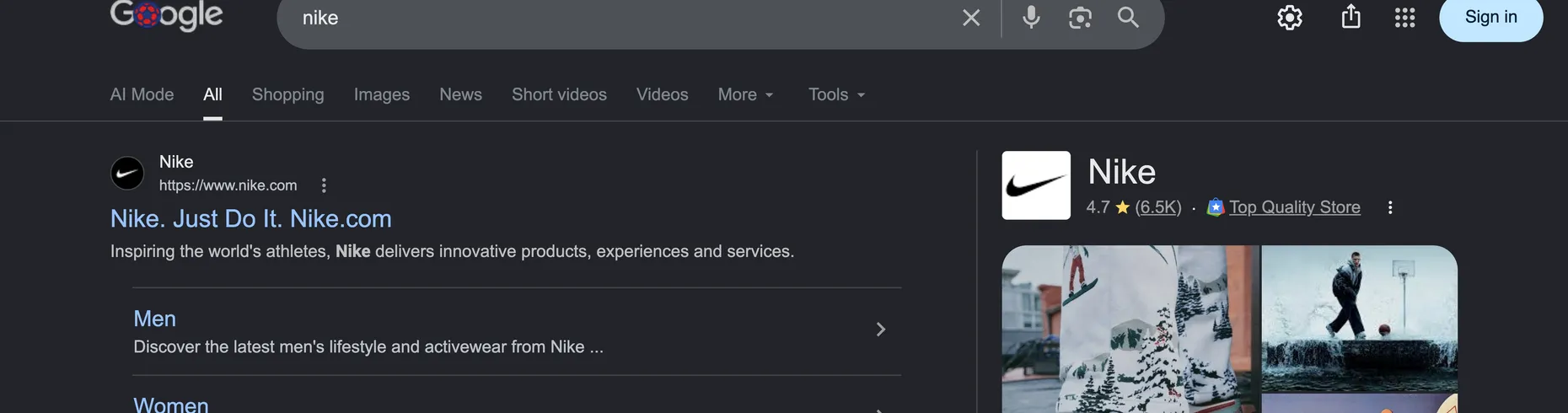This screenshot has height=413, width=1568.
Task: Open the Google apps grid
Action: point(1404,18)
